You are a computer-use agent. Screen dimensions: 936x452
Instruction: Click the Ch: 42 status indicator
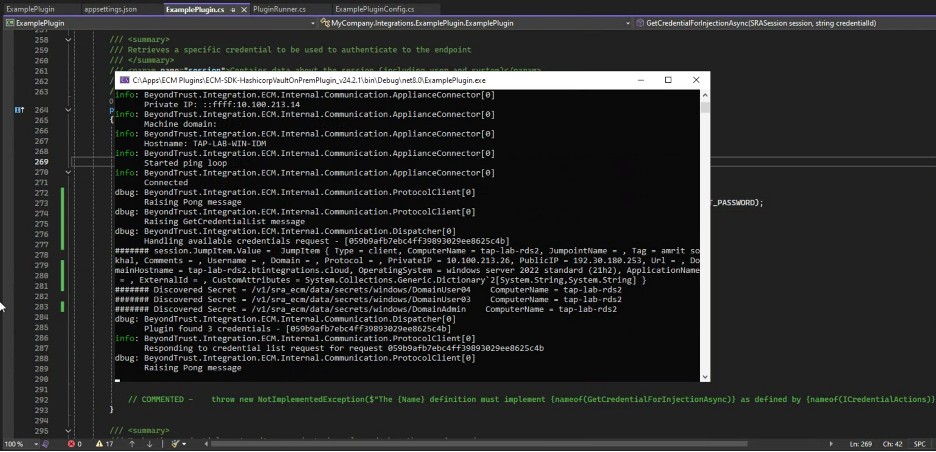coord(892,444)
